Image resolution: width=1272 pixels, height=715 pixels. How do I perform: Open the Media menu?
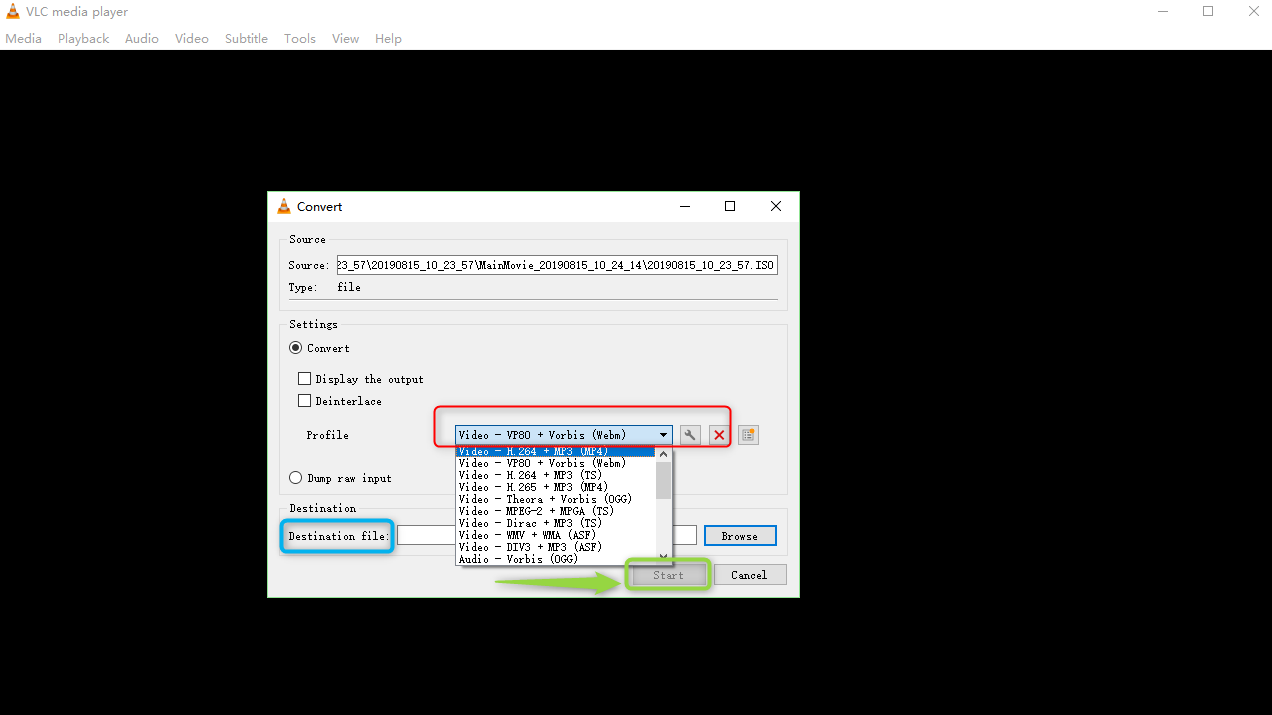[24, 38]
